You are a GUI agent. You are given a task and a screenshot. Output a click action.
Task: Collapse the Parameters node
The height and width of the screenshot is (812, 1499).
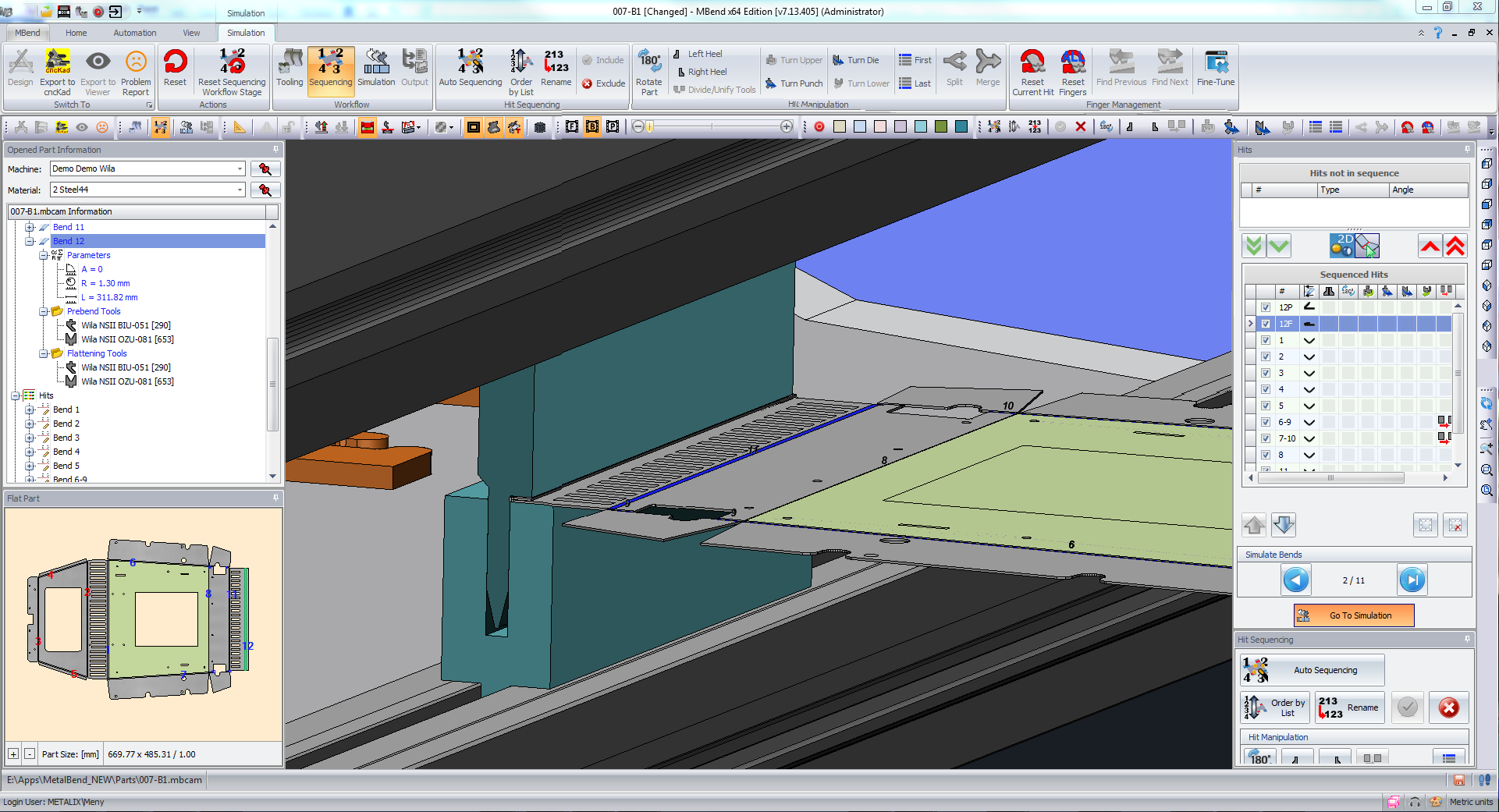pos(44,255)
